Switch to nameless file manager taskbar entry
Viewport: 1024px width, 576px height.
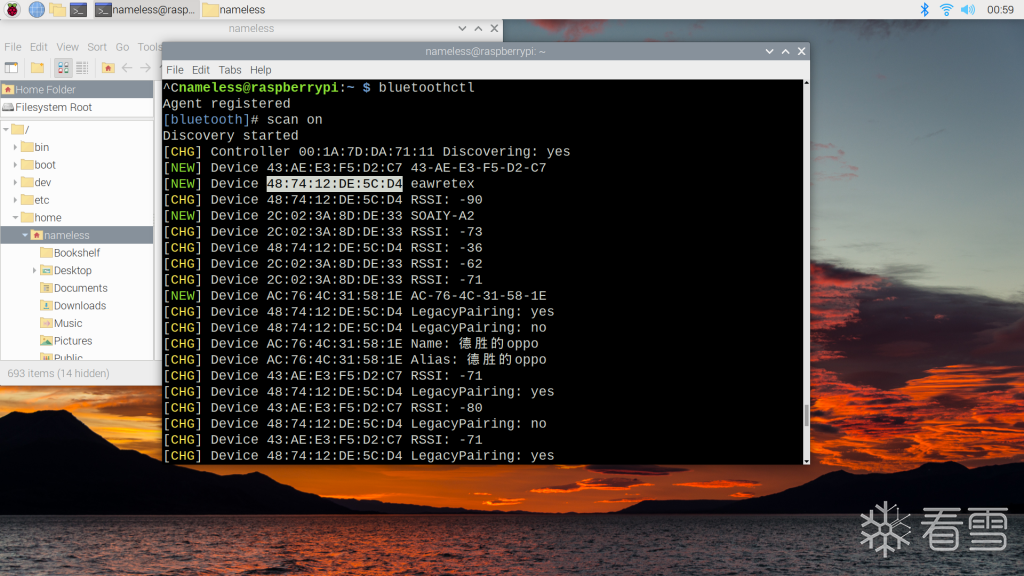(x=234, y=9)
